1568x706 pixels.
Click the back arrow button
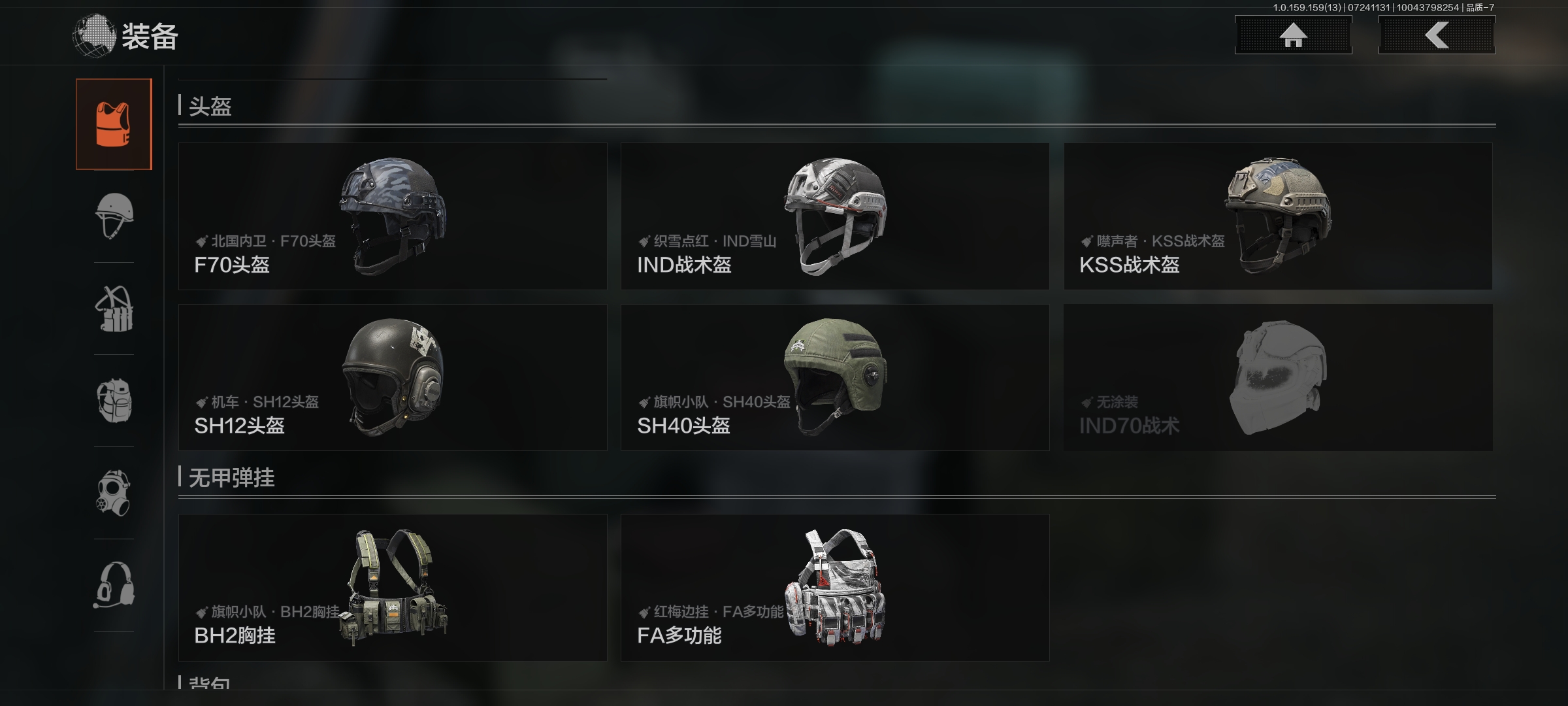point(1437,35)
